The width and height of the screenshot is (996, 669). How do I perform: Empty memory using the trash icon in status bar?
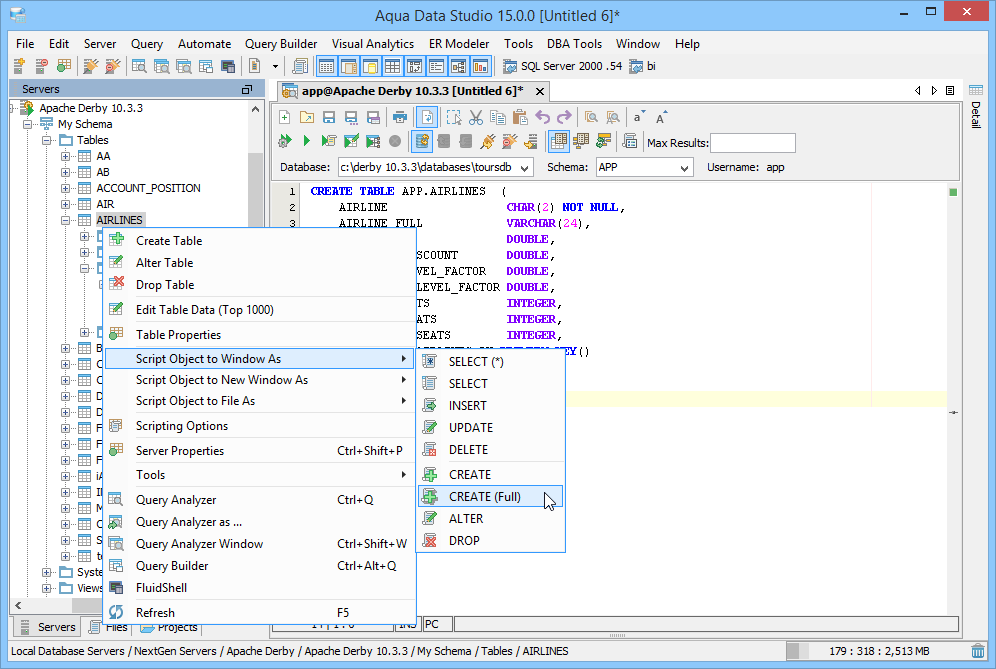point(978,651)
